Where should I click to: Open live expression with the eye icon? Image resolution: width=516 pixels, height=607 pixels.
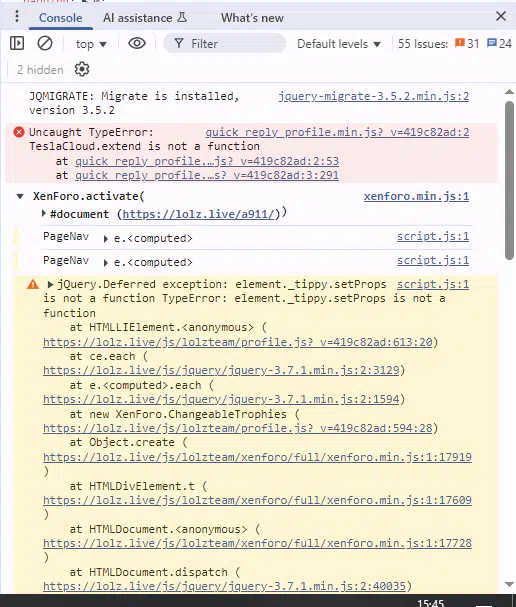(137, 43)
